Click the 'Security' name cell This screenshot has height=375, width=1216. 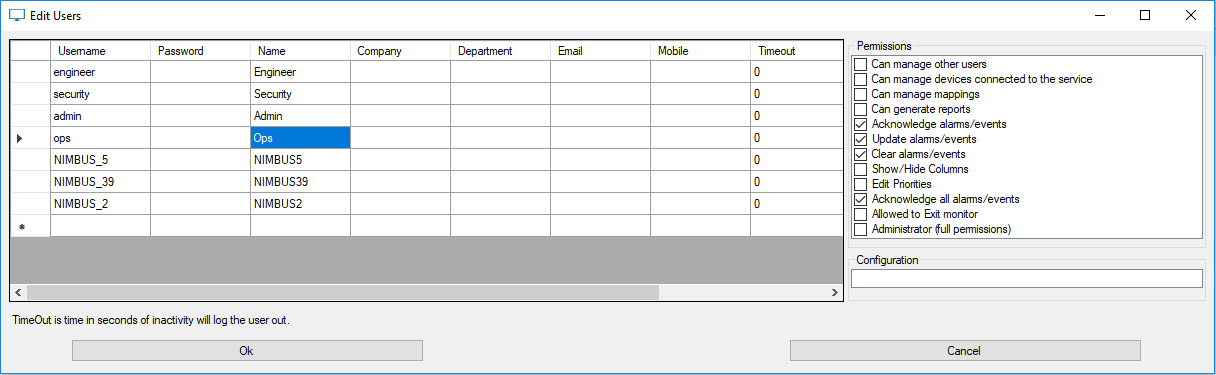(300, 94)
